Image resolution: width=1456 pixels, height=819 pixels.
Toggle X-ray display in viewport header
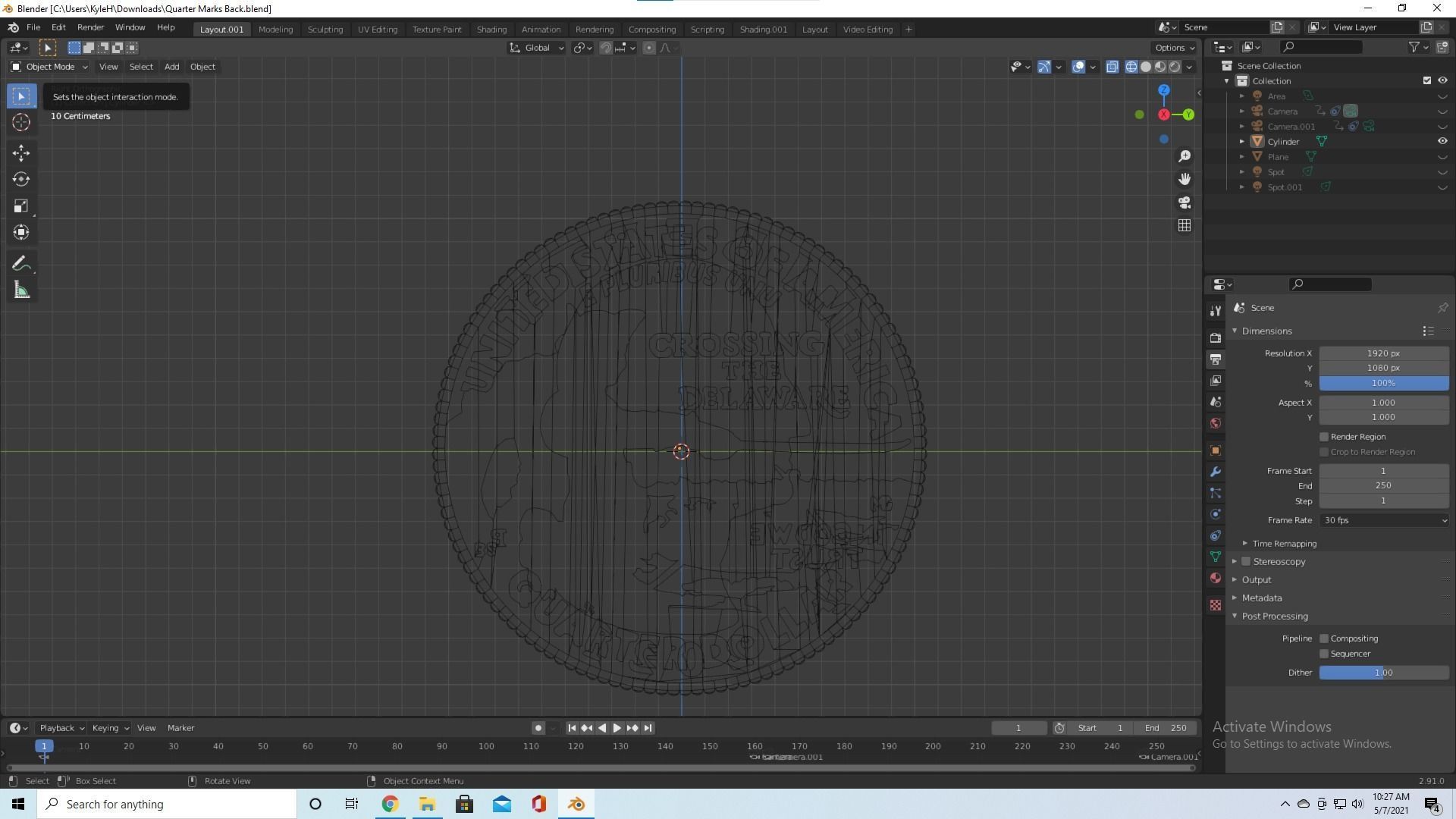tap(1112, 67)
